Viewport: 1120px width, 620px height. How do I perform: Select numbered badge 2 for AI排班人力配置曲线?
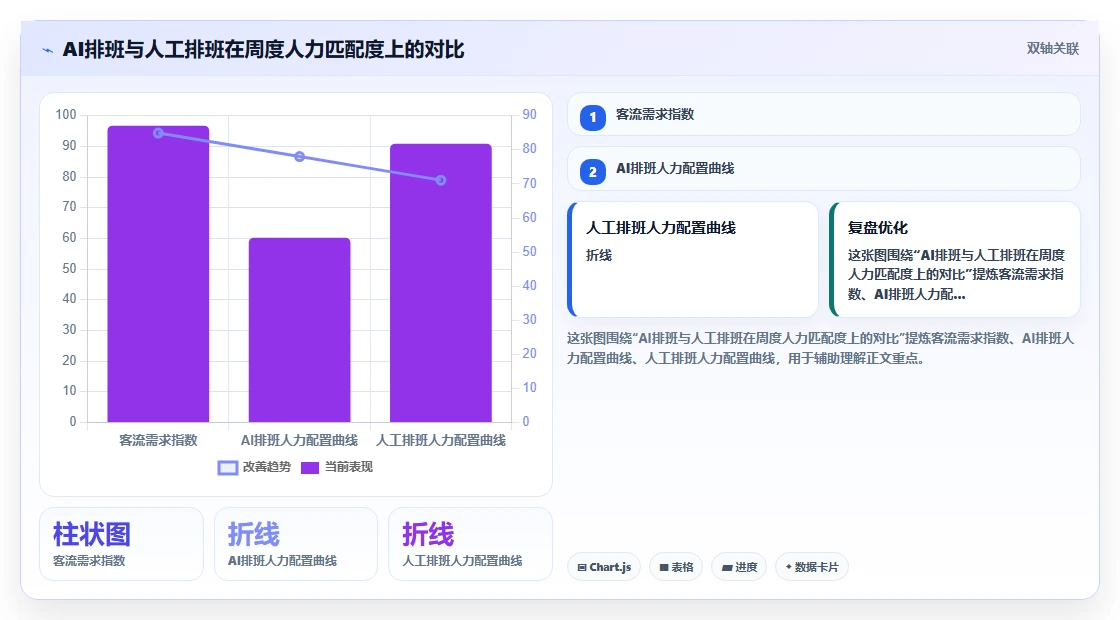coord(592,171)
